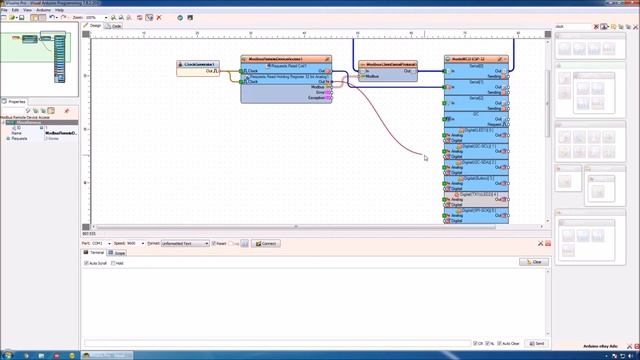The image size is (640, 360).
Task: Click the Undo arrow in toolbar
Action: [x=51, y=18]
